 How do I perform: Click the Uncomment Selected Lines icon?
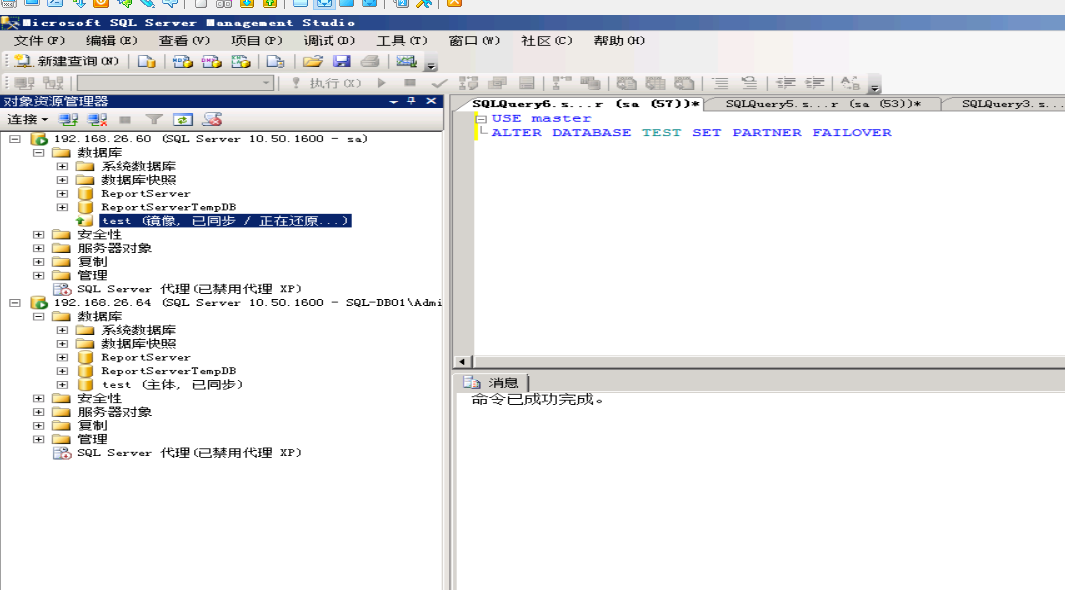click(x=749, y=83)
